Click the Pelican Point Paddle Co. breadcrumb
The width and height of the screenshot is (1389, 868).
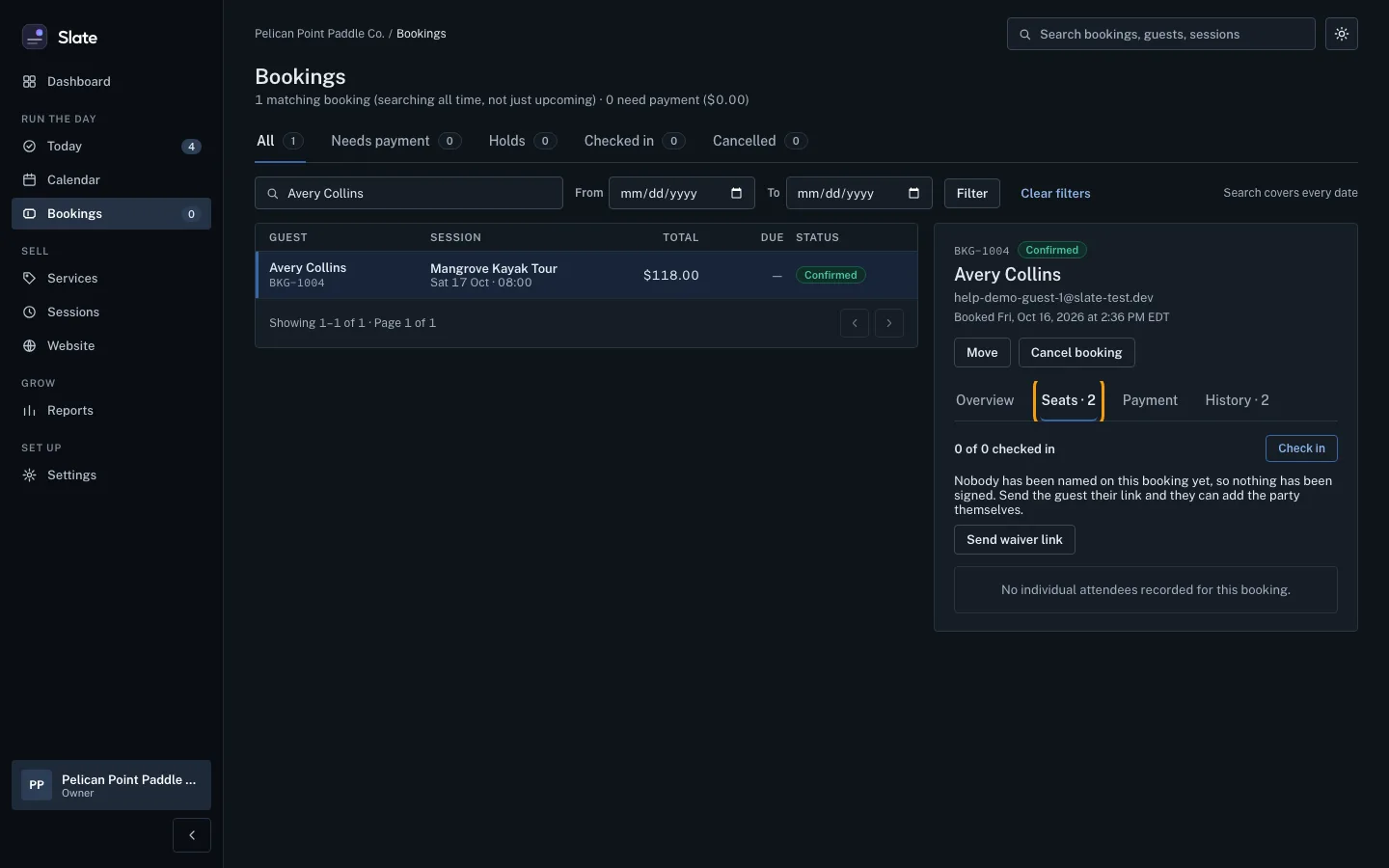(x=319, y=34)
